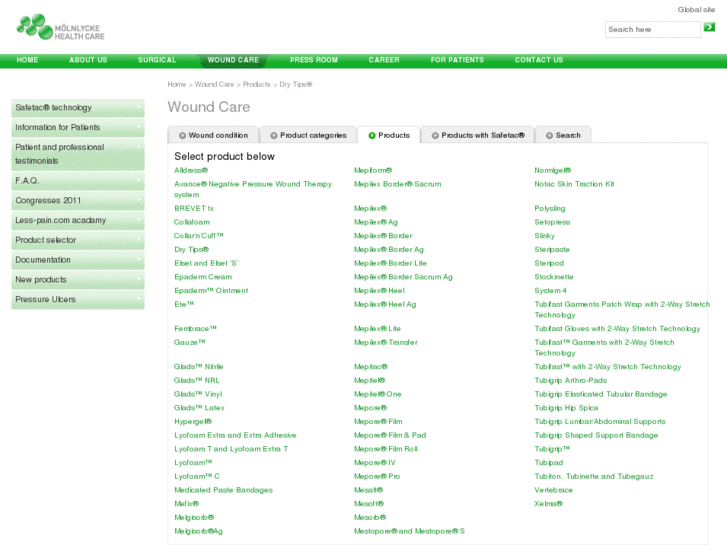Click the Mölnlycke Health Care logo
This screenshot has height=545, width=727.
coord(60,27)
